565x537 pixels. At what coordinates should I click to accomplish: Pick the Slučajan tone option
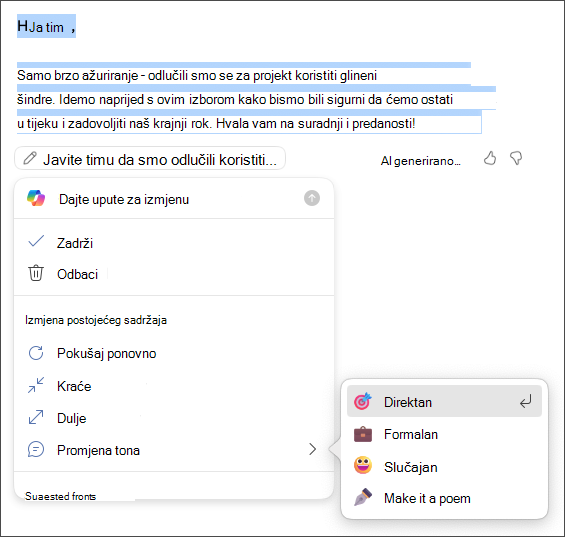(x=444, y=467)
